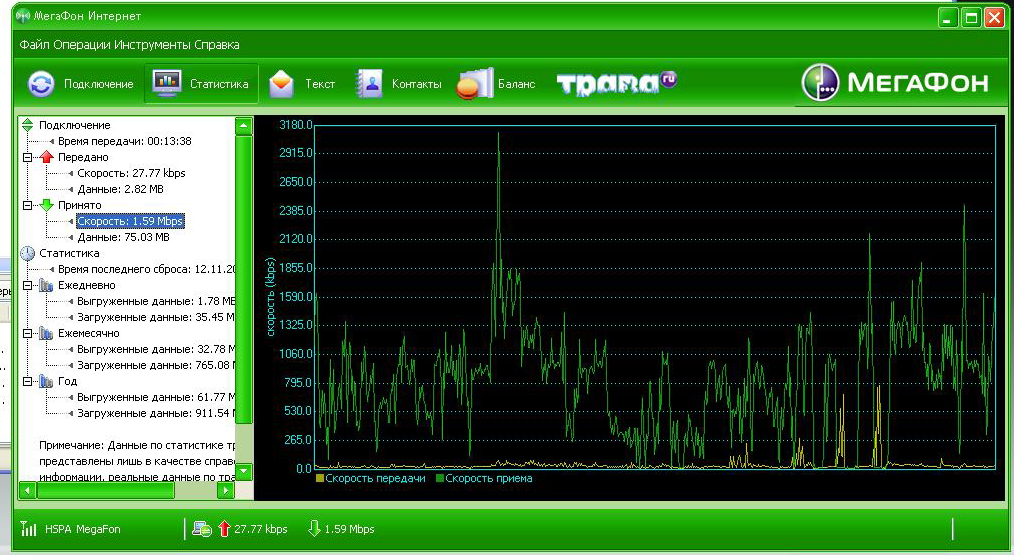Select Данные: 2.82 MB row

[120, 189]
